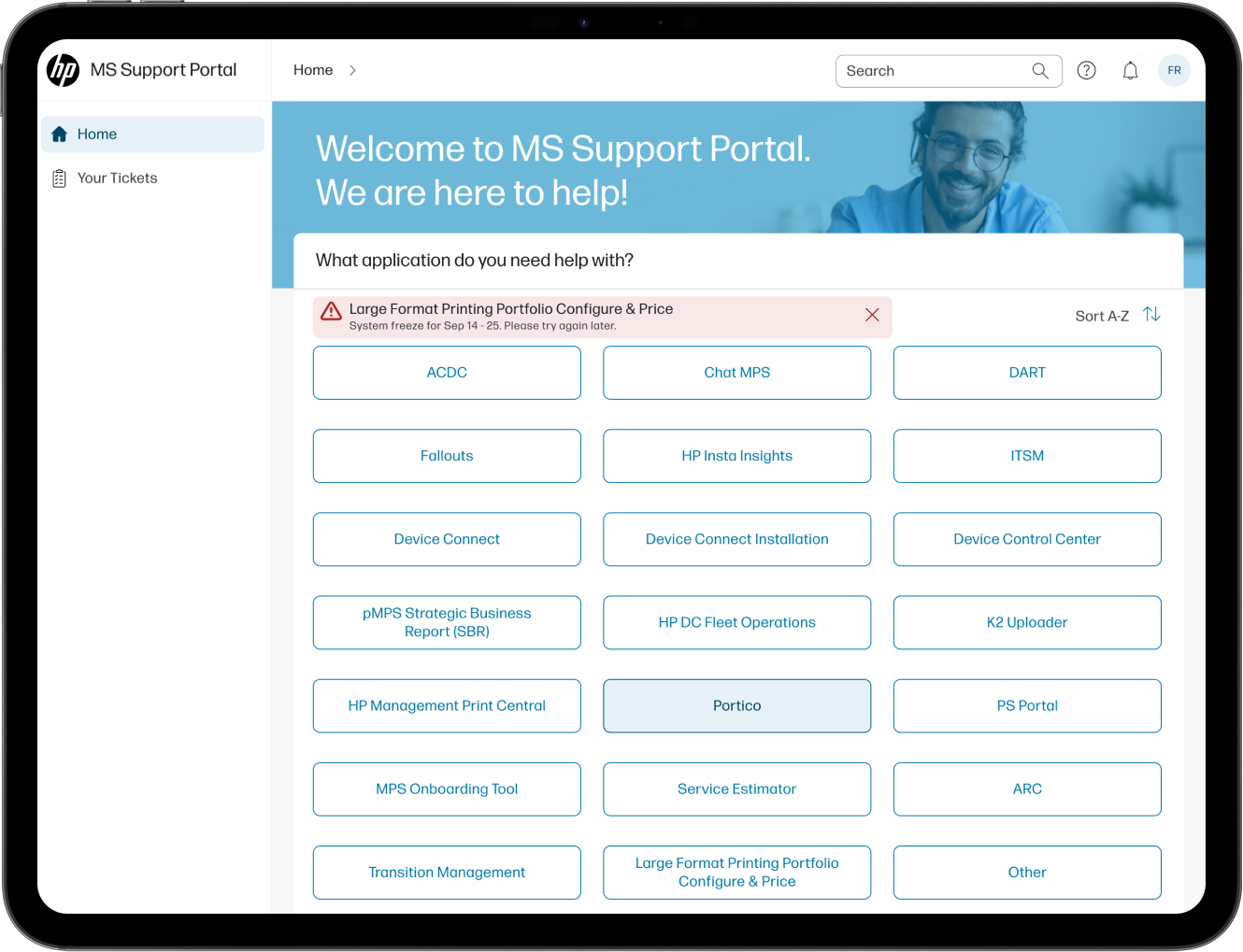1243x952 pixels.
Task: Click the Sort A-Z label
Action: click(1102, 317)
